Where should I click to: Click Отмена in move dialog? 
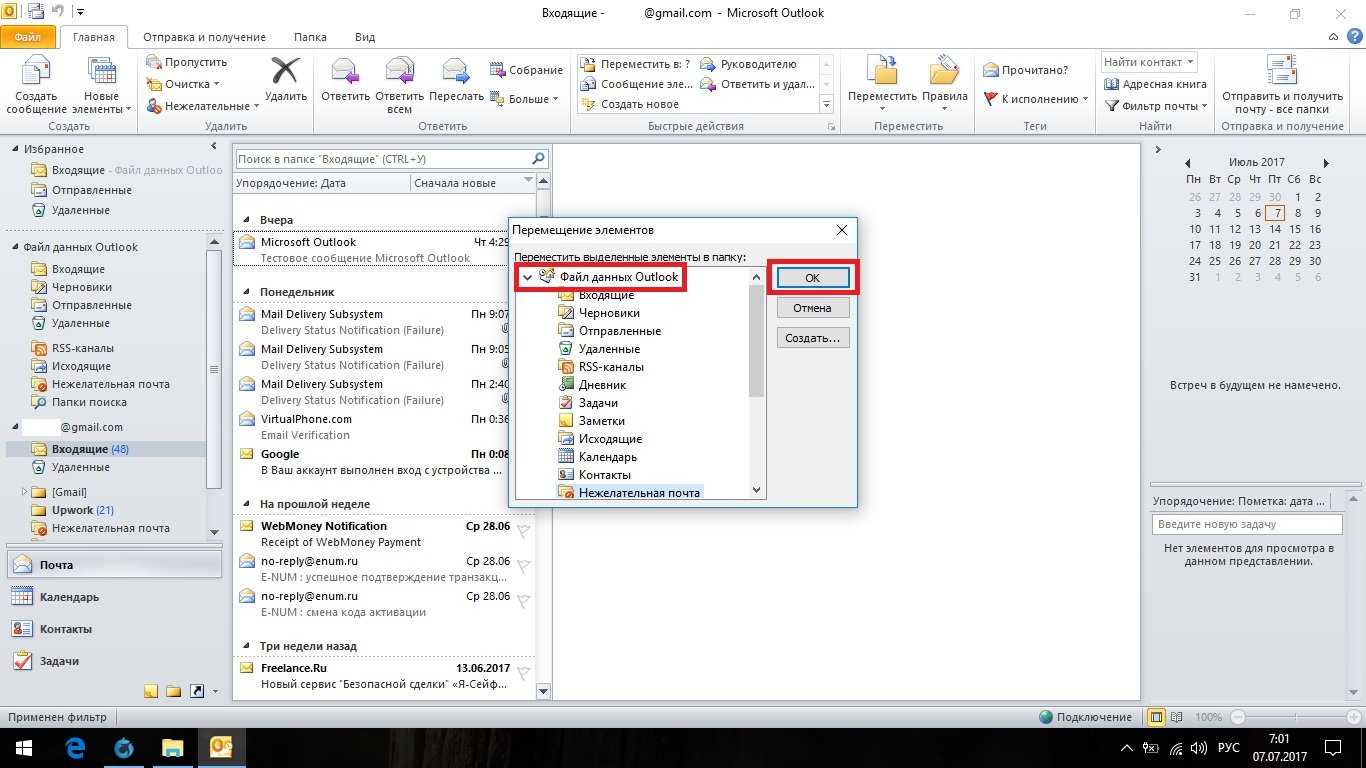coord(812,308)
